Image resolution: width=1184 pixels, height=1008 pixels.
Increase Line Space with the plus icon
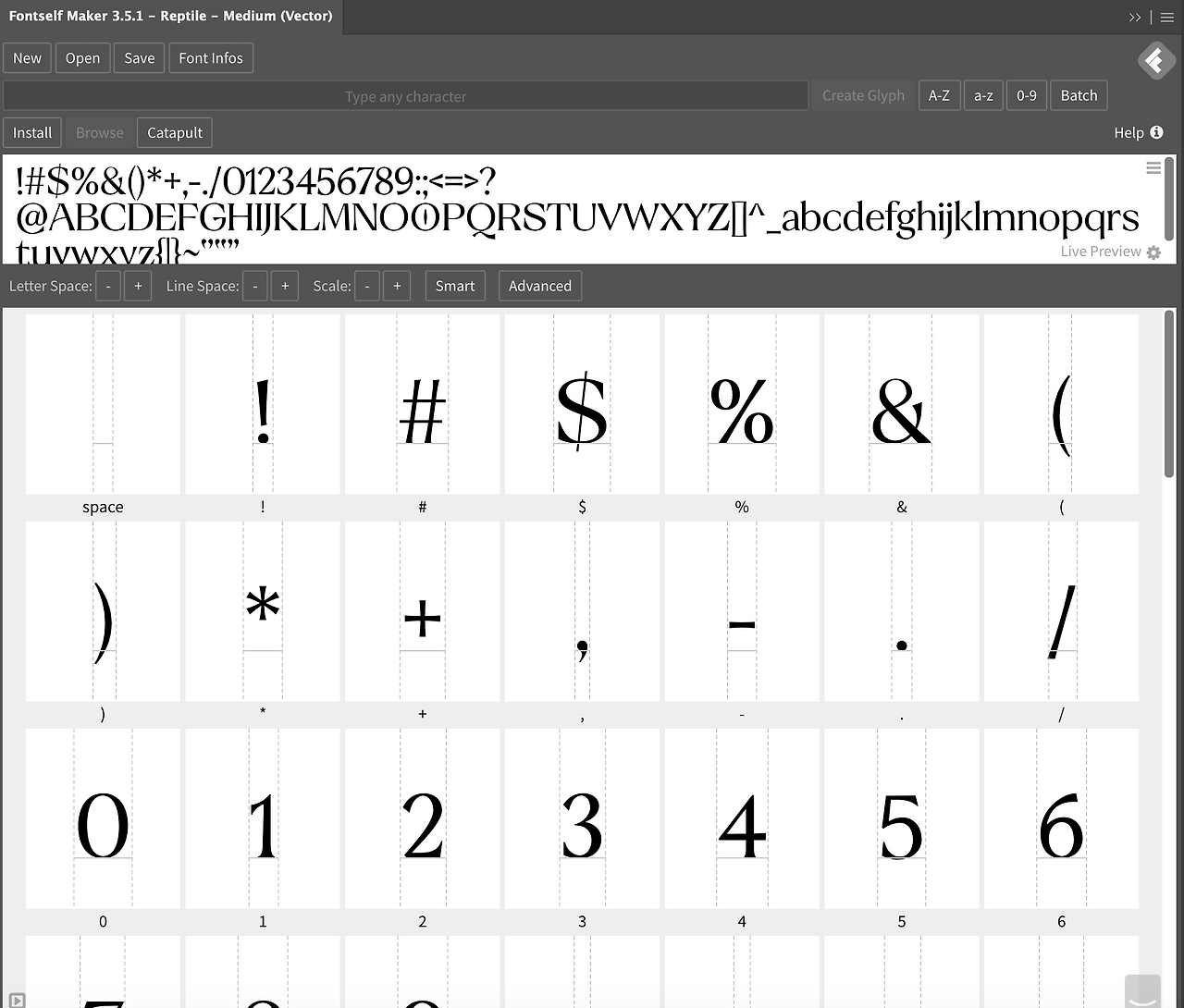(x=284, y=286)
